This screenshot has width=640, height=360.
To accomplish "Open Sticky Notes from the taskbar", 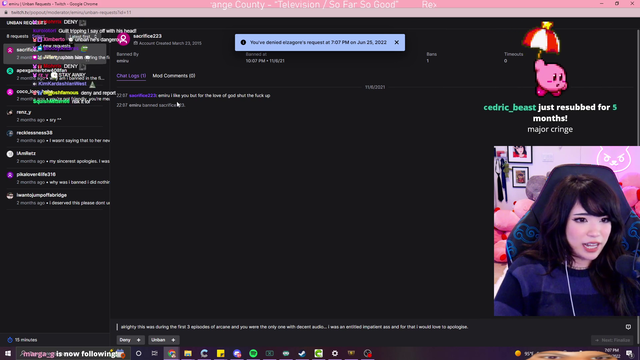I will (x=220, y=353).
